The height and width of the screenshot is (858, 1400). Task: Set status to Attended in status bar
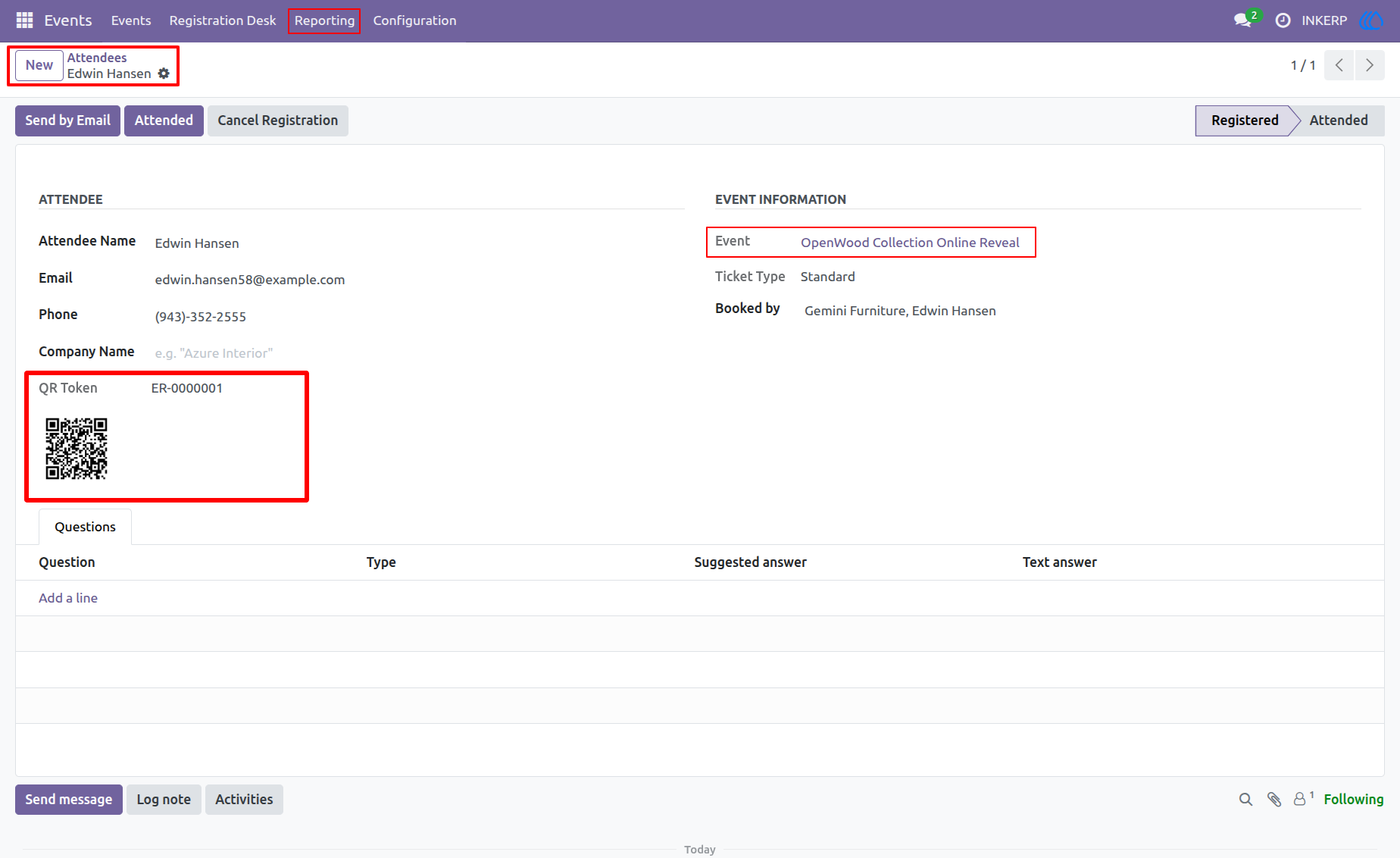pyautogui.click(x=1339, y=121)
